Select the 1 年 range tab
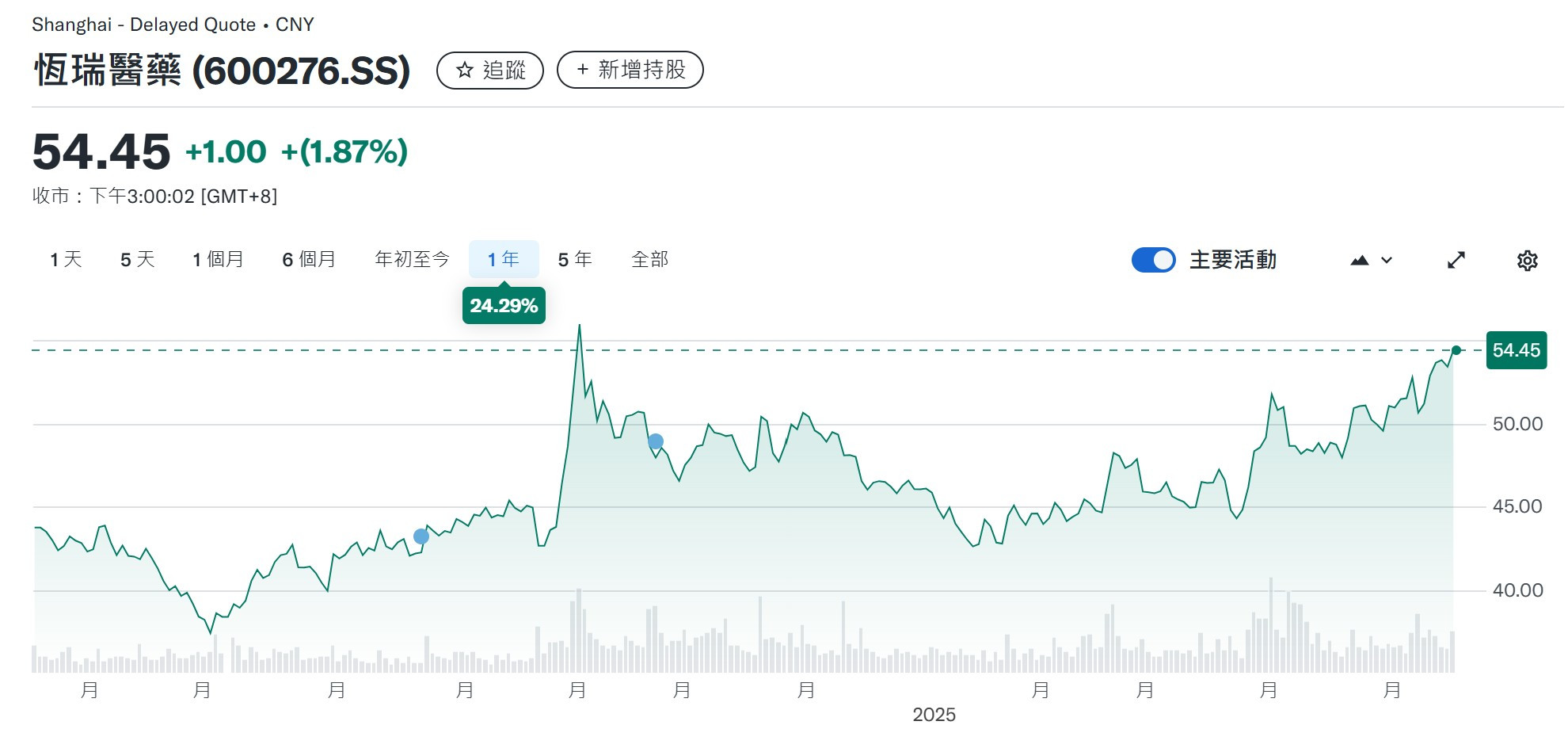This screenshot has width=1568, height=729. (x=504, y=259)
